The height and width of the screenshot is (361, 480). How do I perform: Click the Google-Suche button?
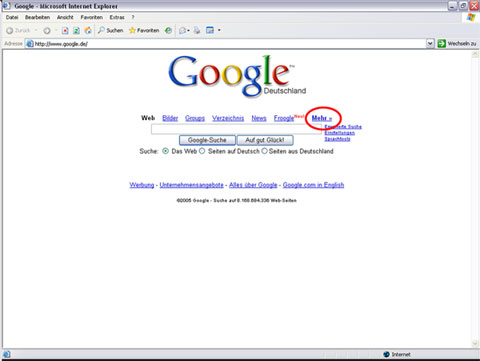(x=207, y=140)
